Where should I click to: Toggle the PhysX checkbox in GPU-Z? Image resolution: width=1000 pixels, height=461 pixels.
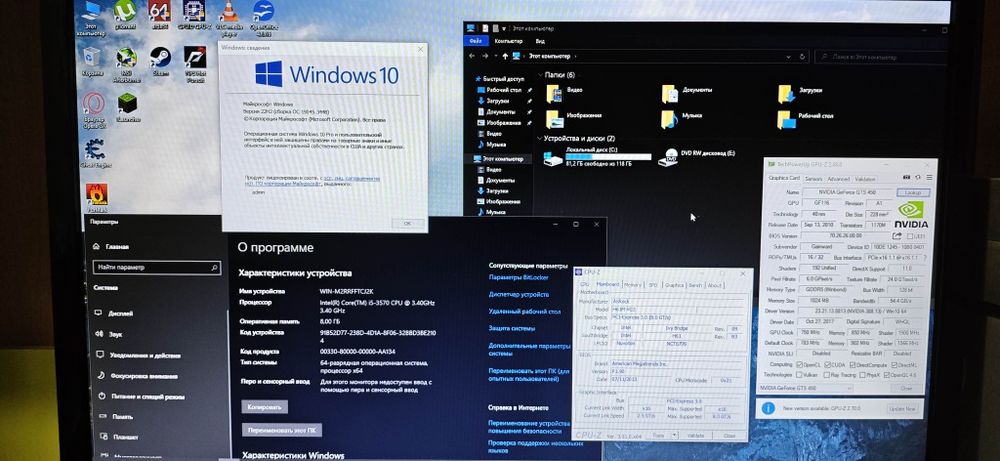pos(864,375)
